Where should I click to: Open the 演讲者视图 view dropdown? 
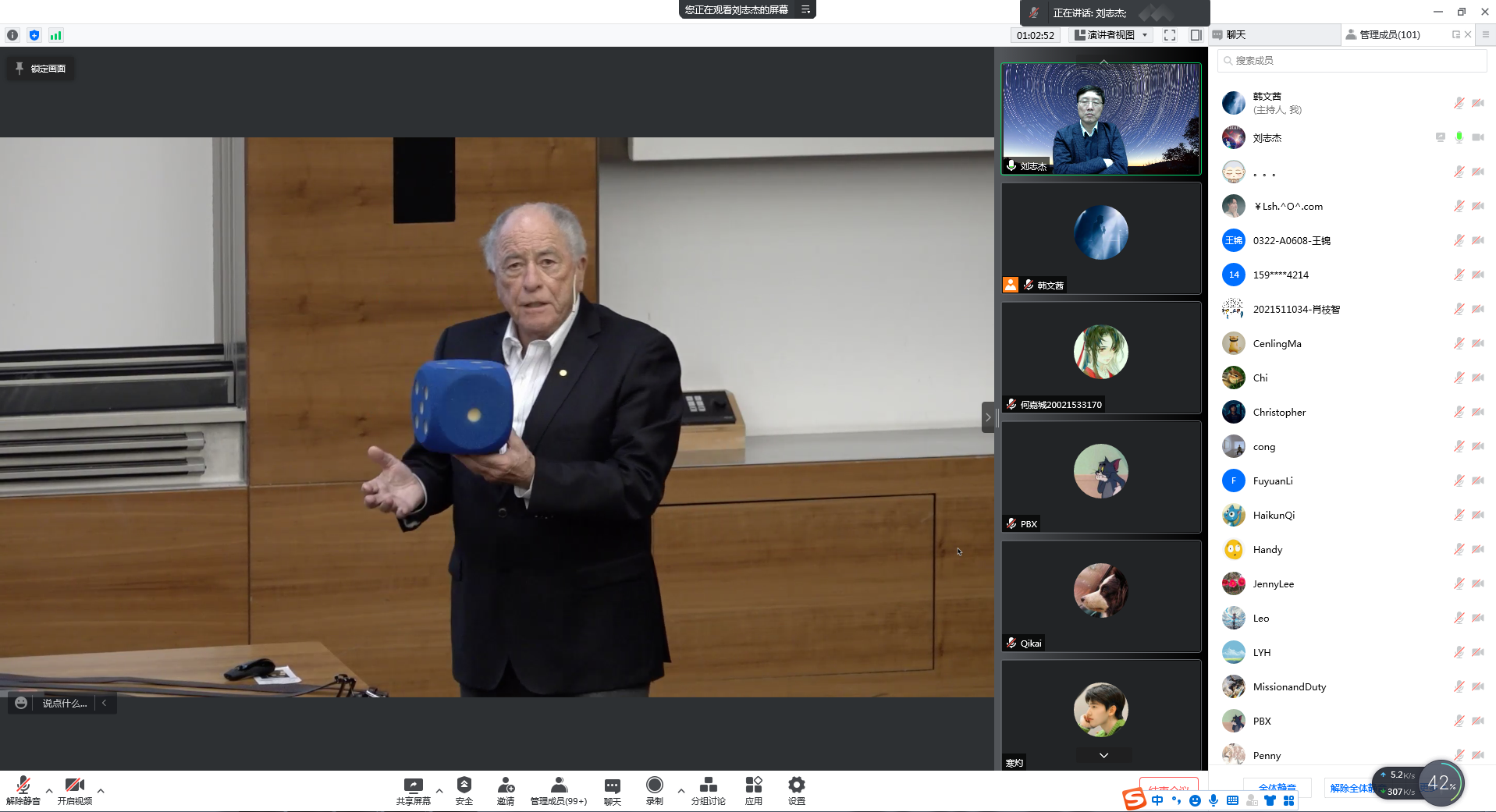[x=1111, y=35]
